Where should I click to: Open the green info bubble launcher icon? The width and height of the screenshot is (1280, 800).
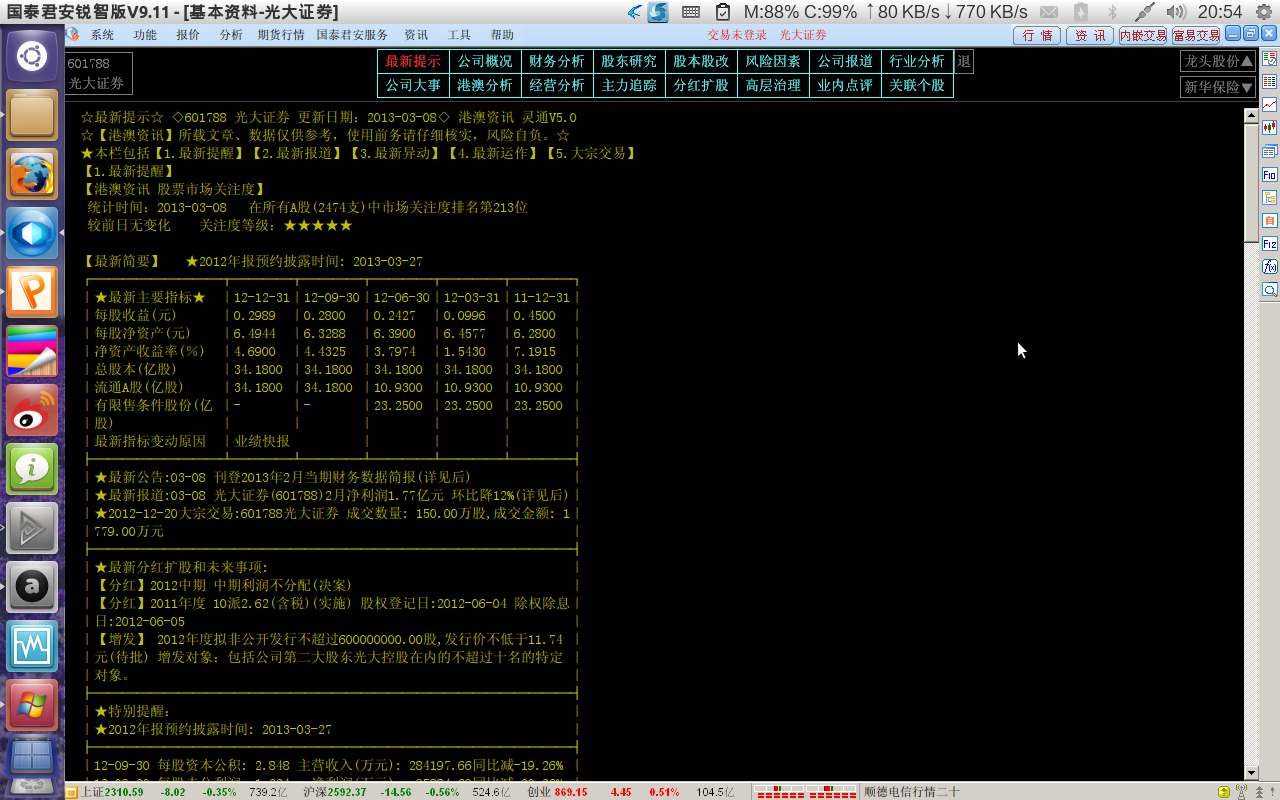pyautogui.click(x=32, y=468)
